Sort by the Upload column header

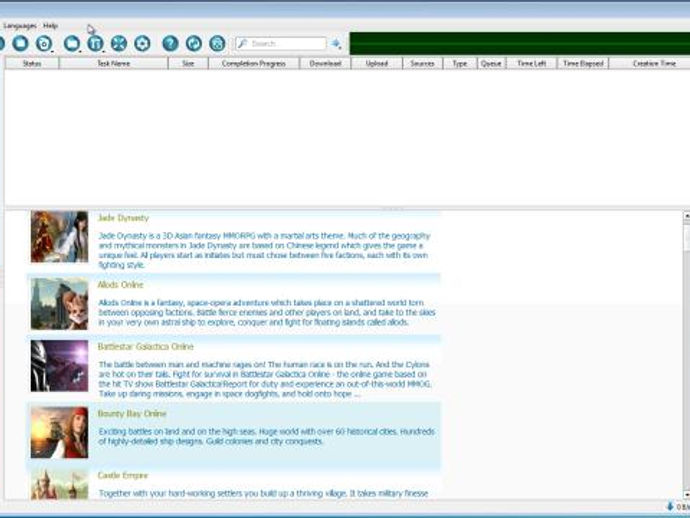point(377,63)
